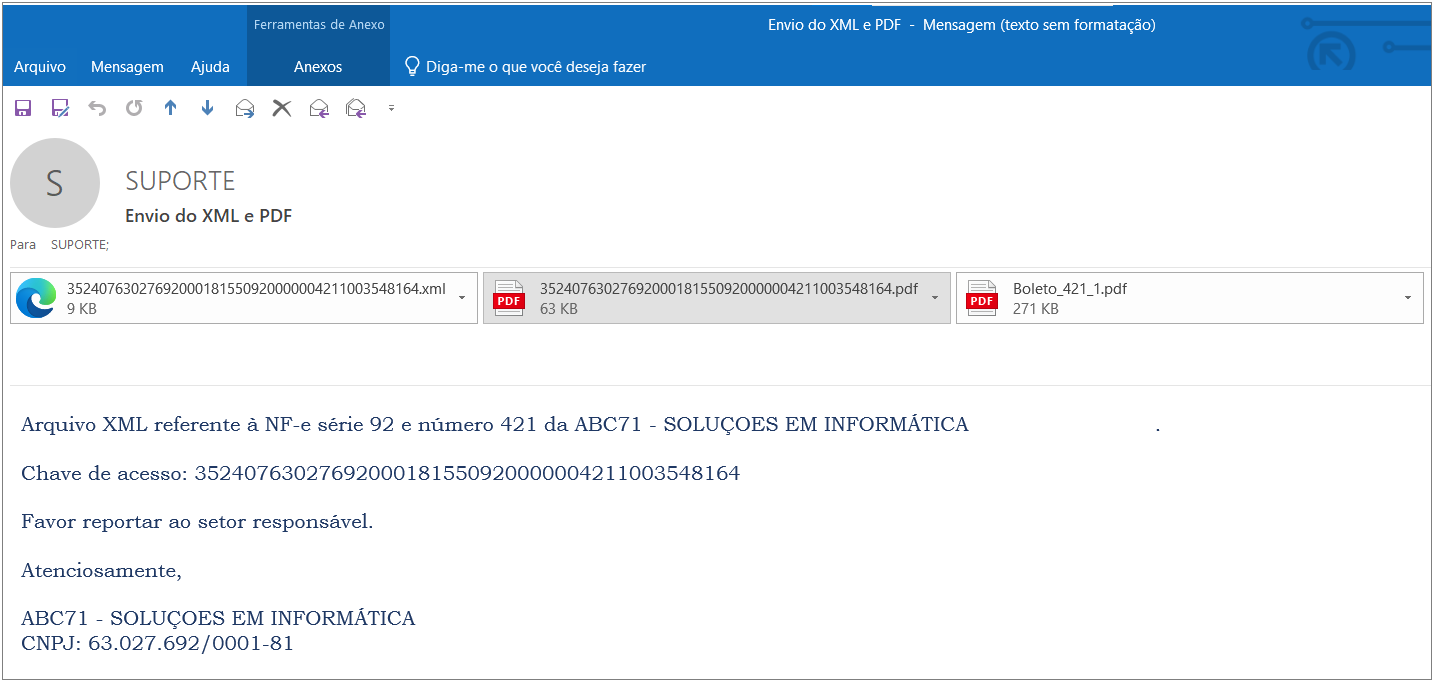Viewport: 1435px width, 683px height.
Task: Click the Reply All envelope icon
Action: [x=356, y=108]
